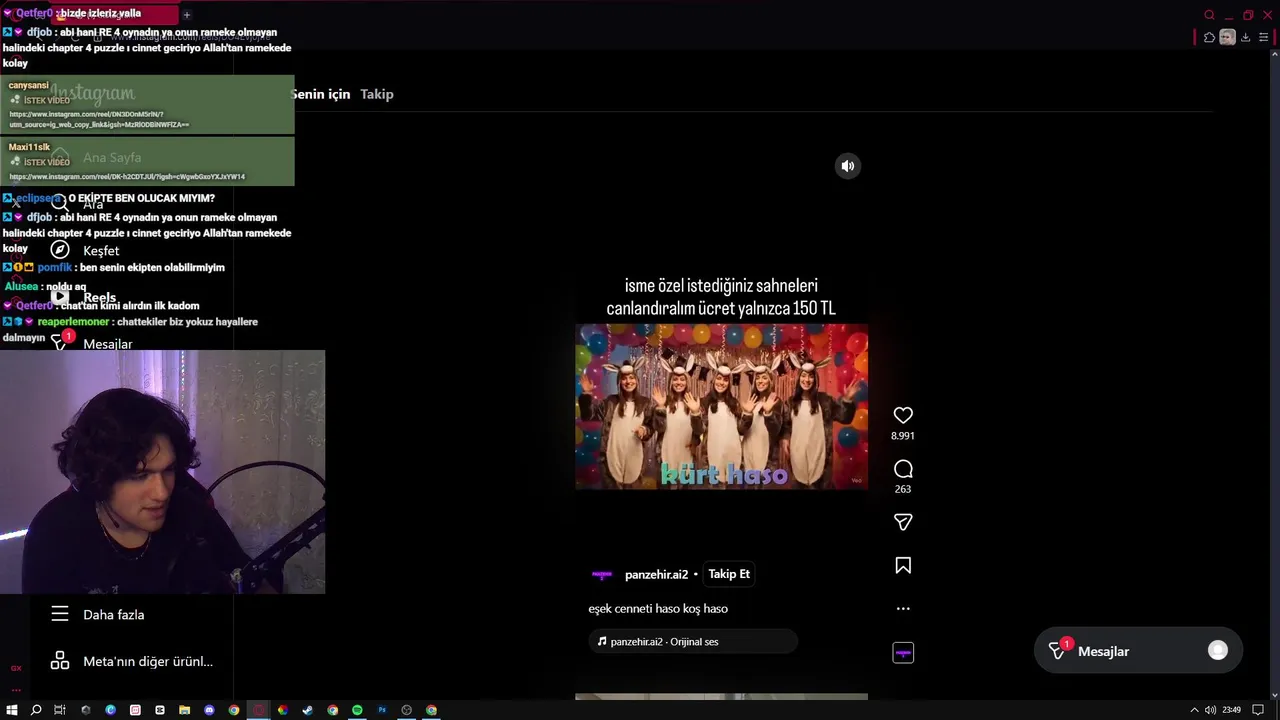Open browser downloads icon
The width and height of the screenshot is (1280, 720).
point(1245,37)
